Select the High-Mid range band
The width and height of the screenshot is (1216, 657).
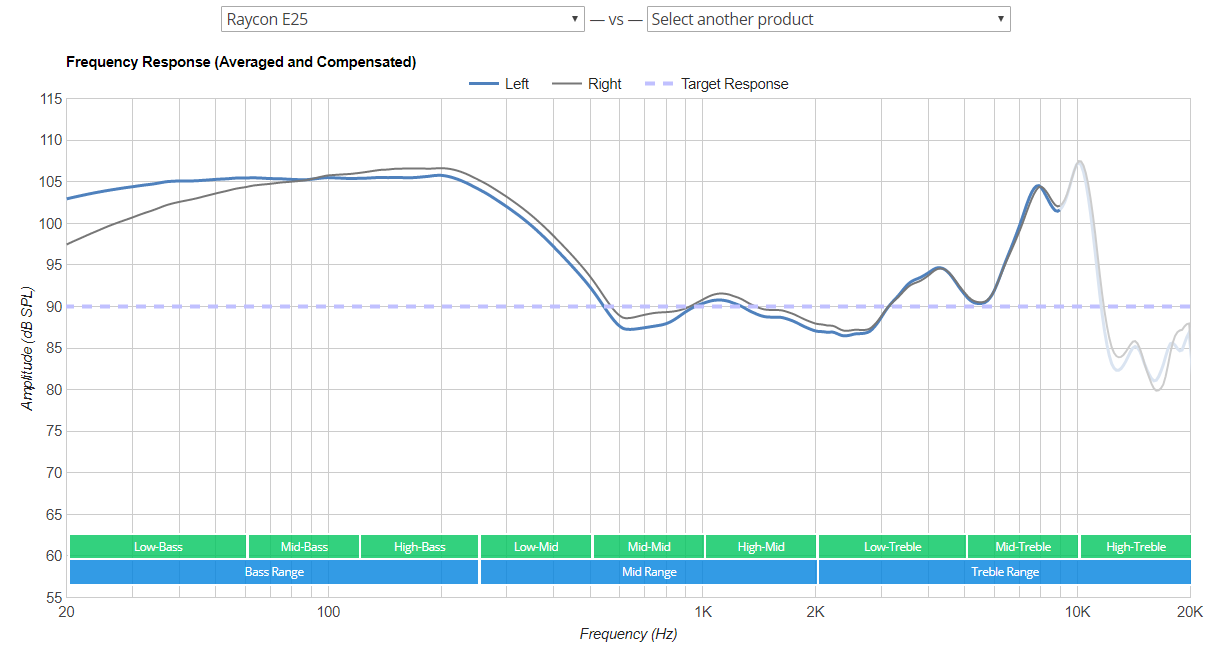pyautogui.click(x=761, y=546)
